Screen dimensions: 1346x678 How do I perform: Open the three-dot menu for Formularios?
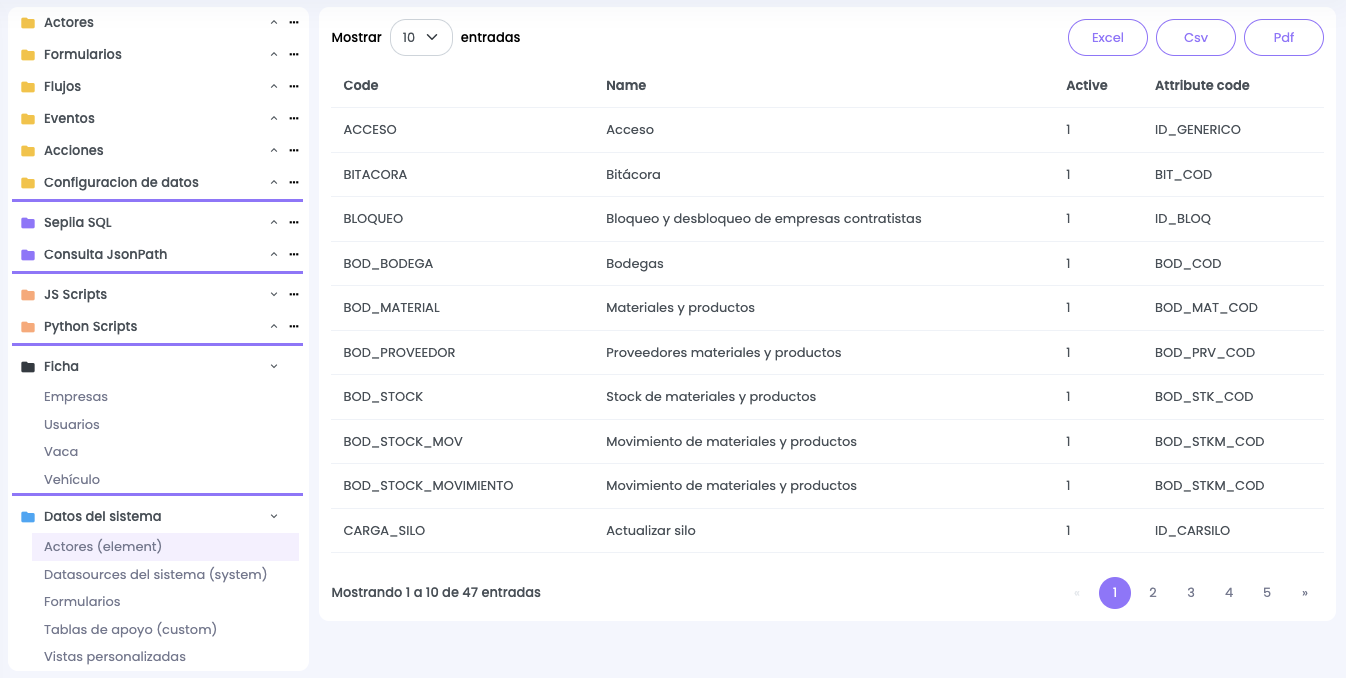click(x=294, y=54)
